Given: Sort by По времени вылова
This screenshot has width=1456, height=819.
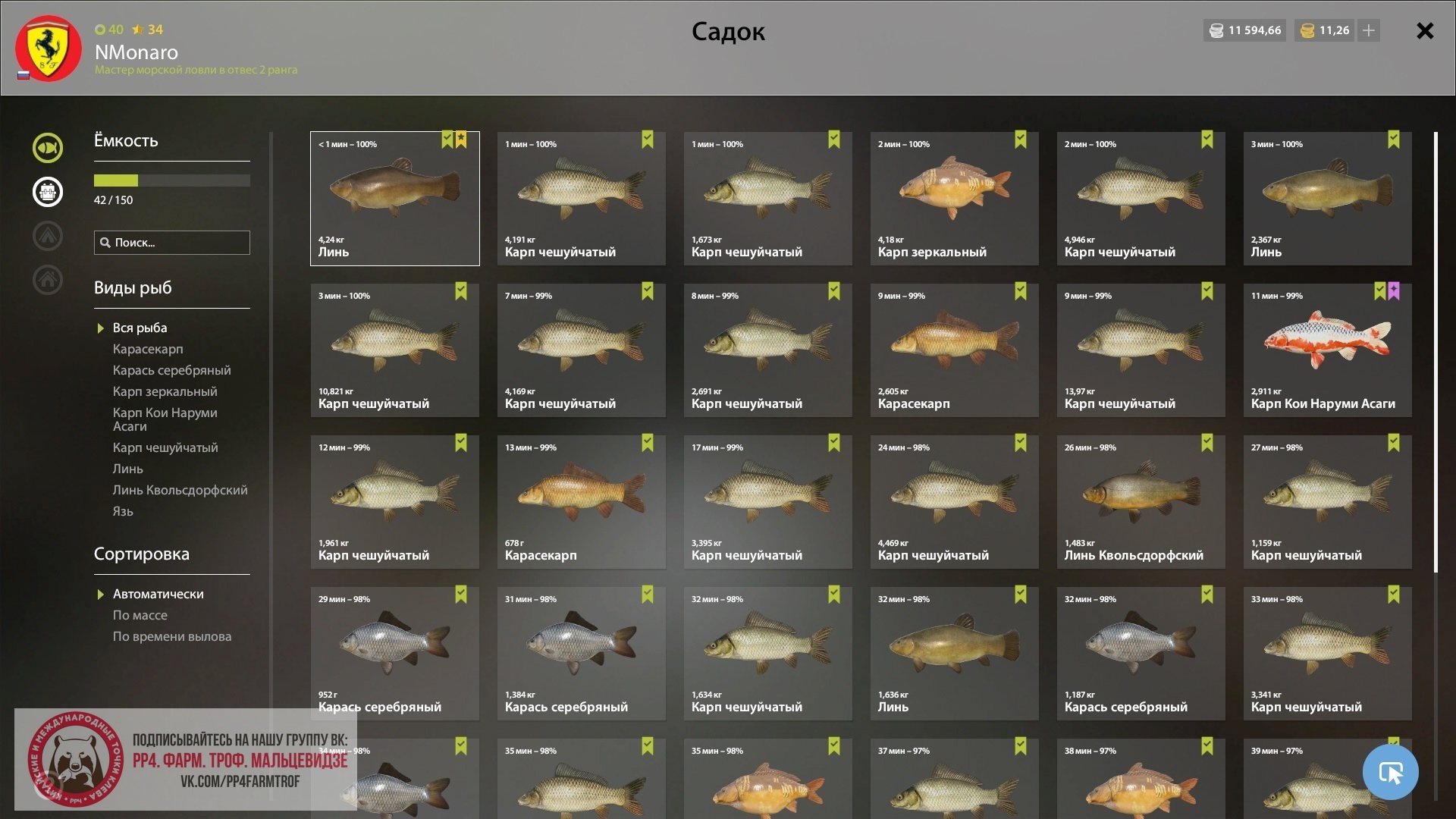Looking at the screenshot, I should coord(172,636).
